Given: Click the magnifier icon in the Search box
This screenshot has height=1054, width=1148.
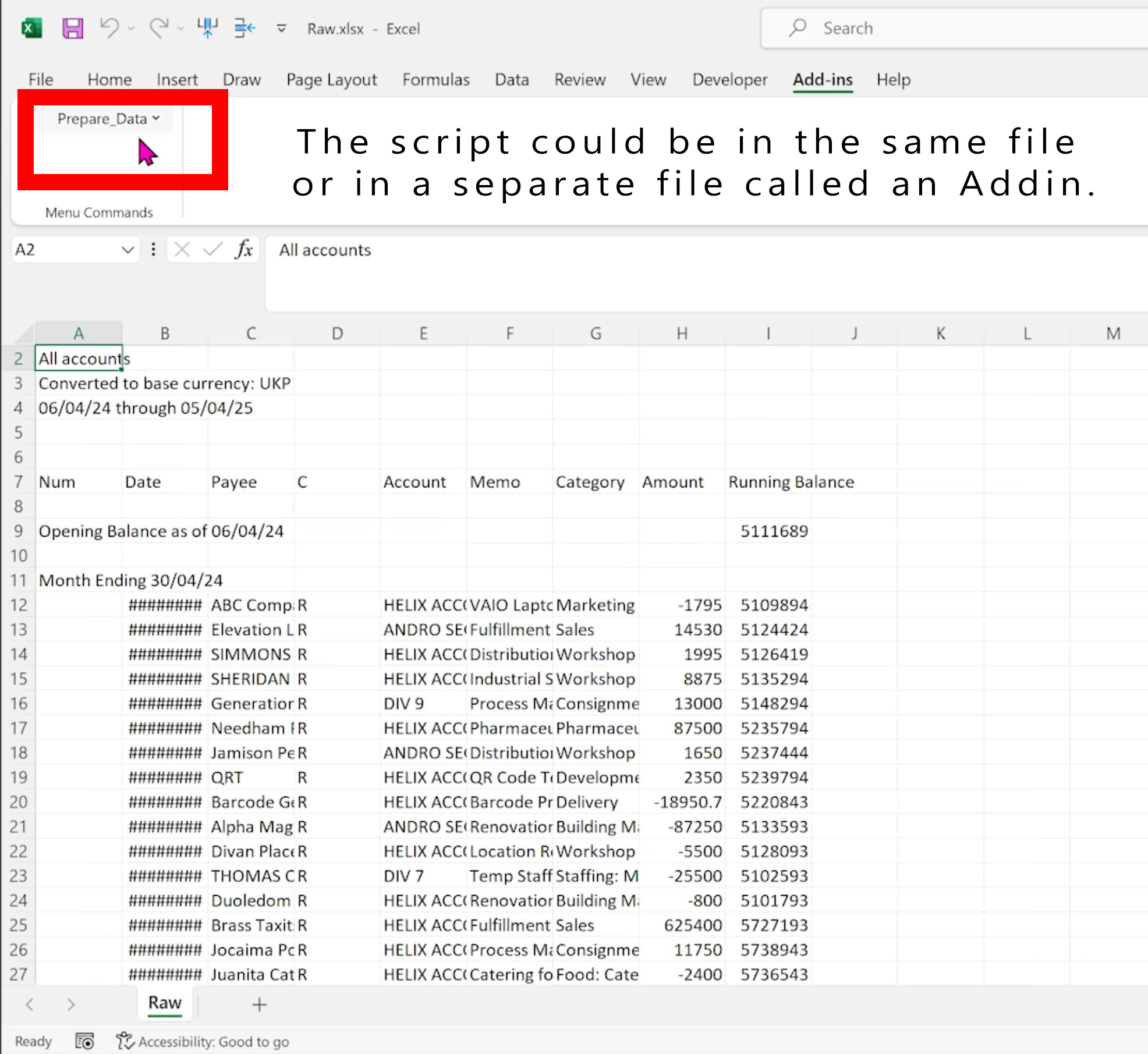Looking at the screenshot, I should [x=799, y=28].
